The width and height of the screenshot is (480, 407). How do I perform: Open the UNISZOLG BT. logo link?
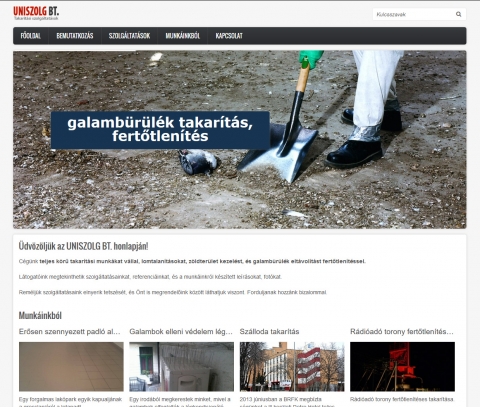pos(36,11)
